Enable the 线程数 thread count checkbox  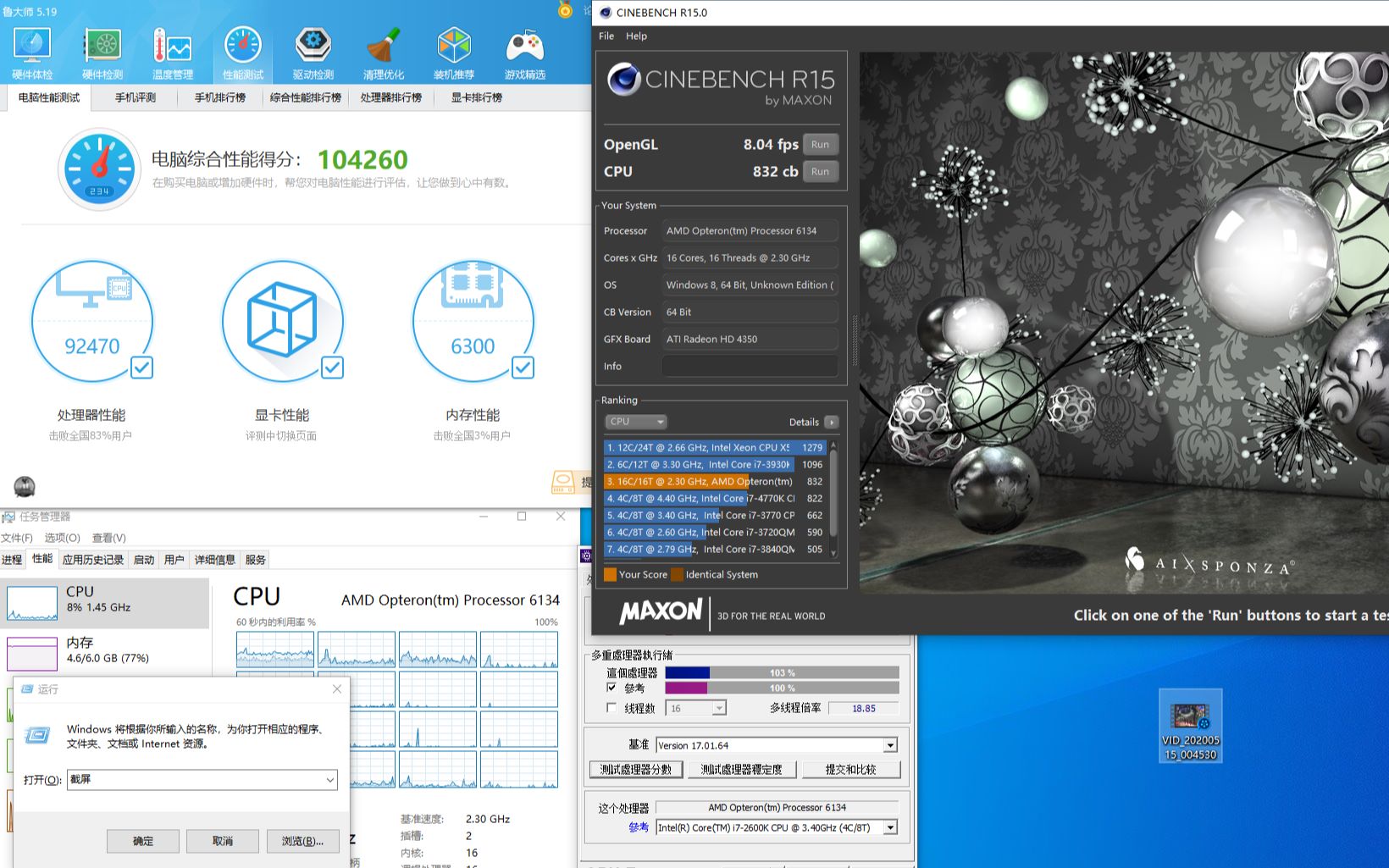click(611, 708)
